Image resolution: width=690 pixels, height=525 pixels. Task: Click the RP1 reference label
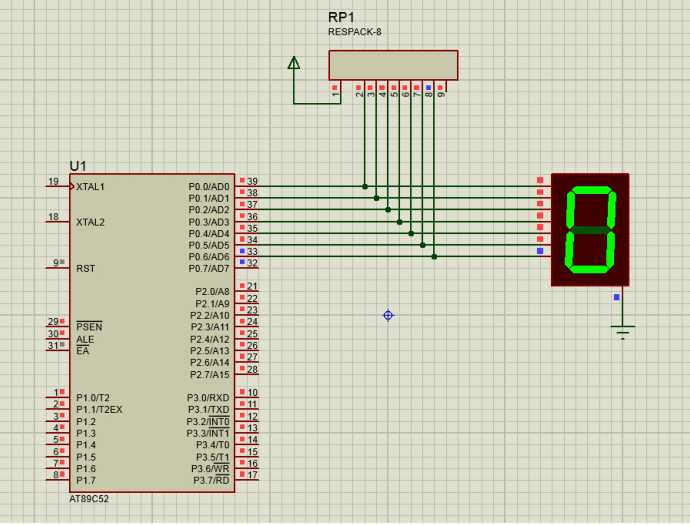[x=341, y=17]
